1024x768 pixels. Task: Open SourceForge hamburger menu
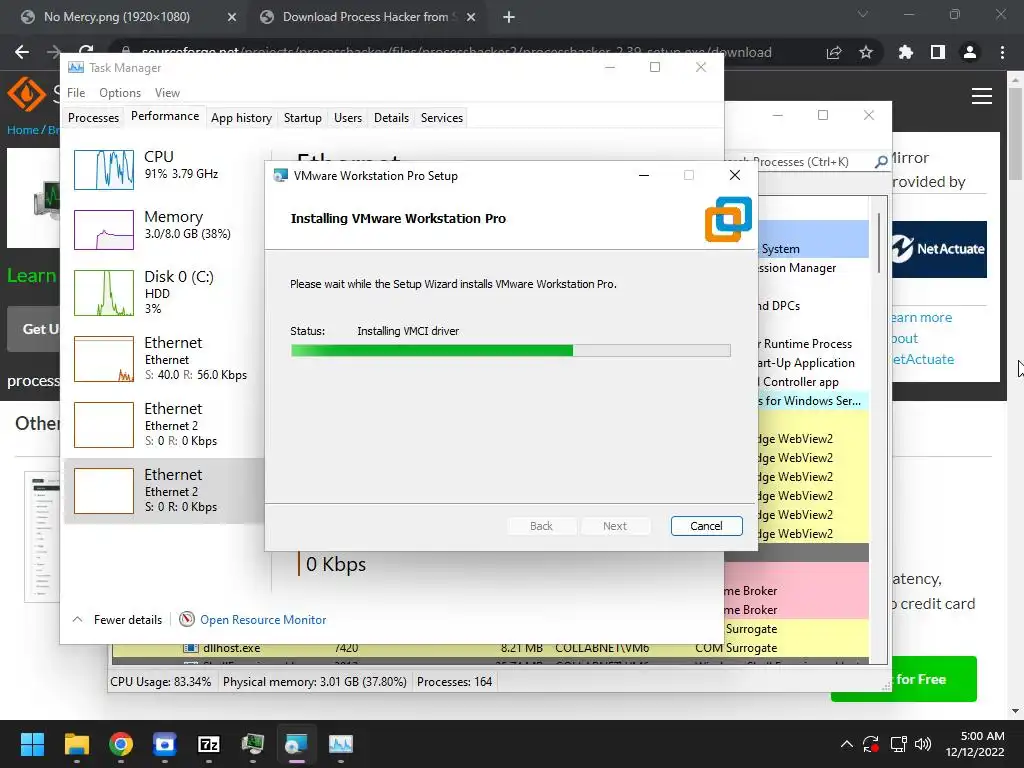pyautogui.click(x=982, y=96)
